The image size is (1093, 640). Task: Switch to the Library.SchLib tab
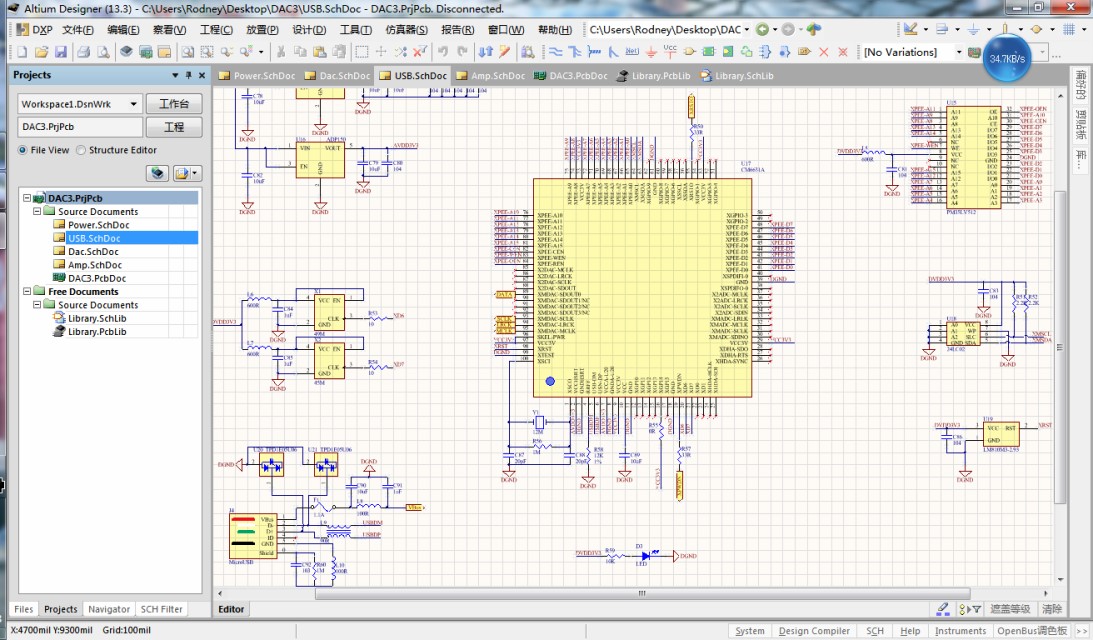(737, 75)
